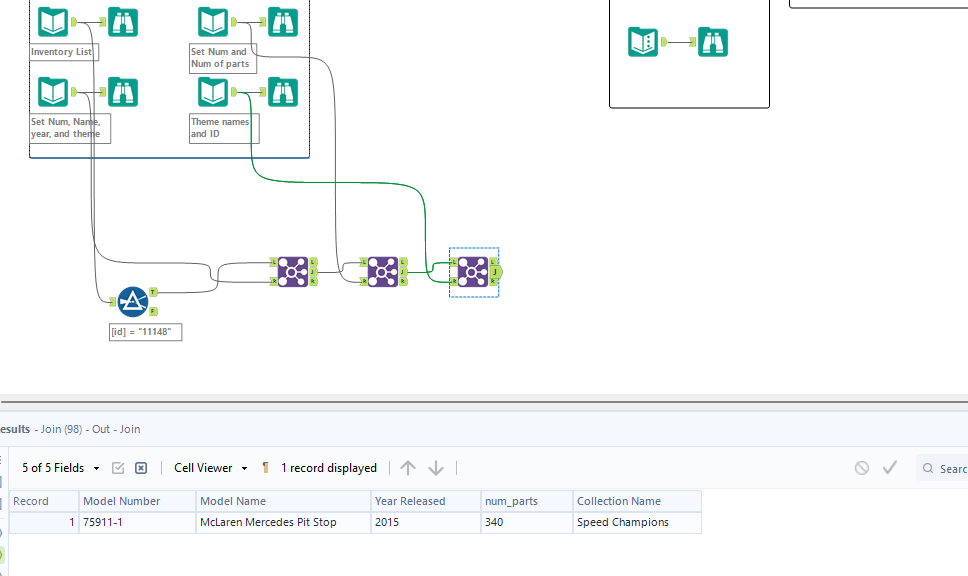Image resolution: width=968 pixels, height=576 pixels.
Task: Click the Browse tool next to Inventory List
Action: click(123, 22)
